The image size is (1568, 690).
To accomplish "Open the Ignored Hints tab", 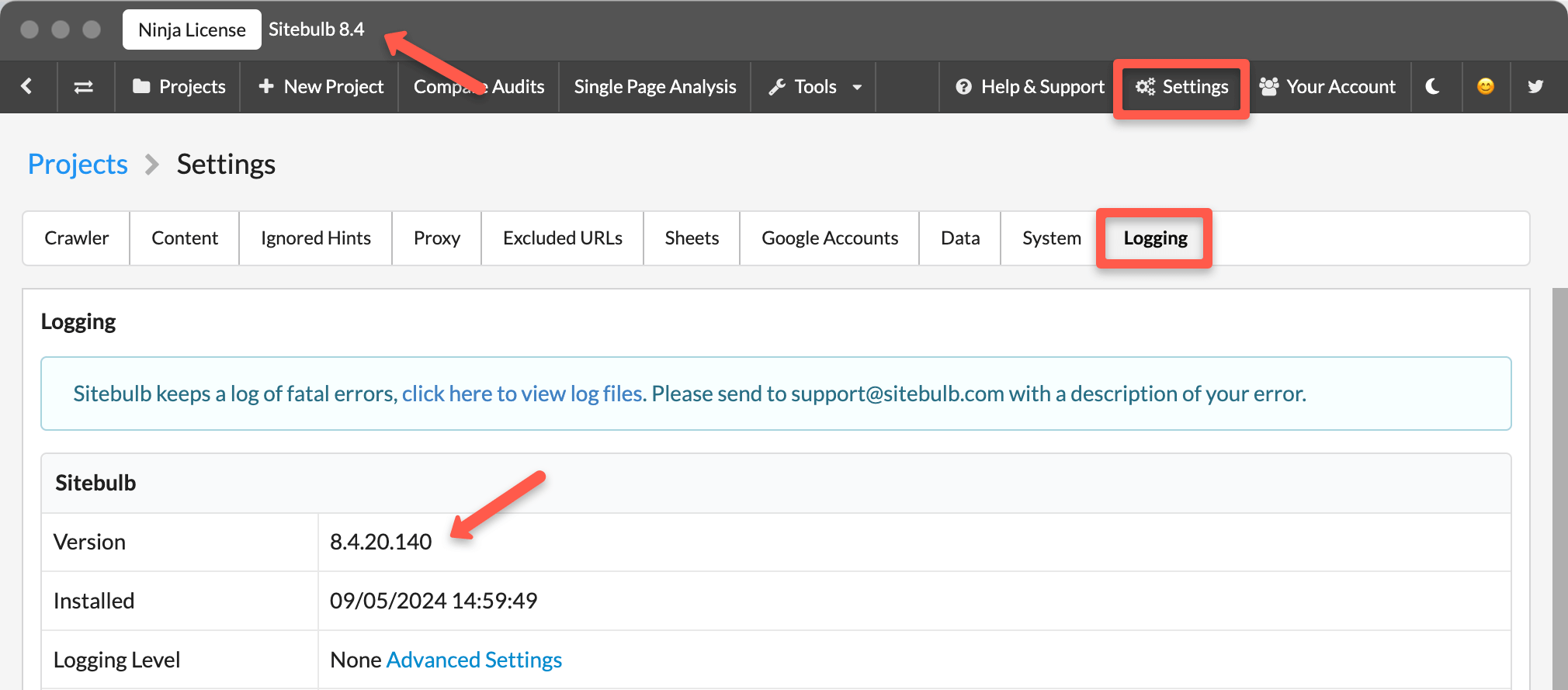I will click(316, 238).
